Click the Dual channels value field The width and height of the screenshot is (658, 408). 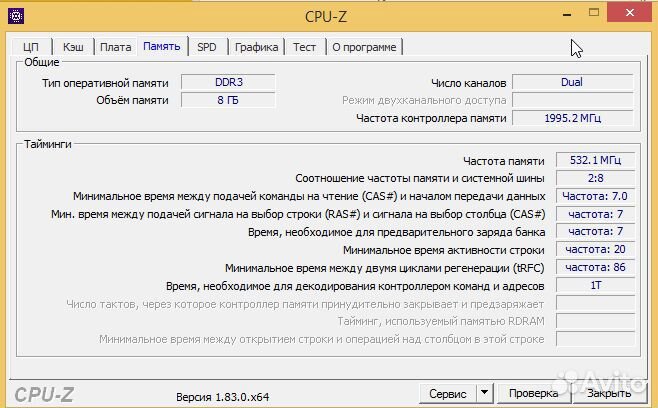tap(572, 82)
